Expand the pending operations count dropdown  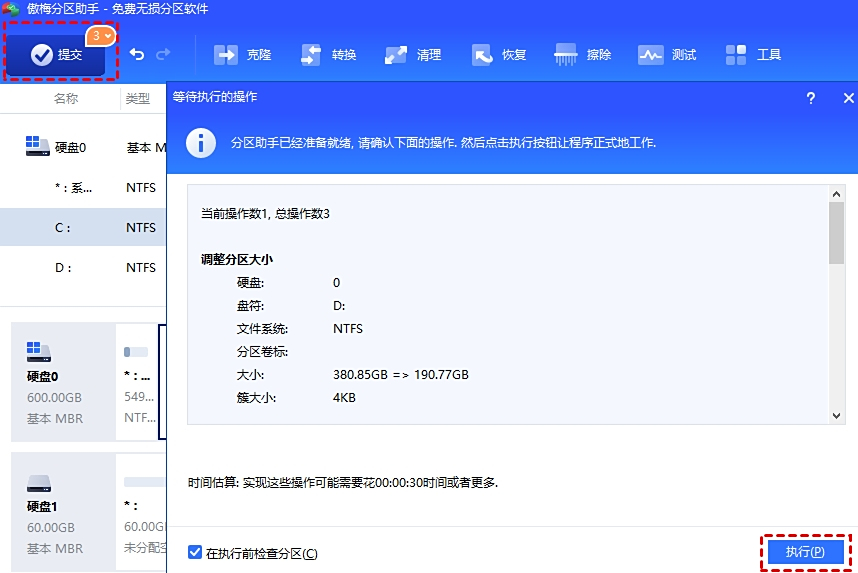pyautogui.click(x=102, y=36)
